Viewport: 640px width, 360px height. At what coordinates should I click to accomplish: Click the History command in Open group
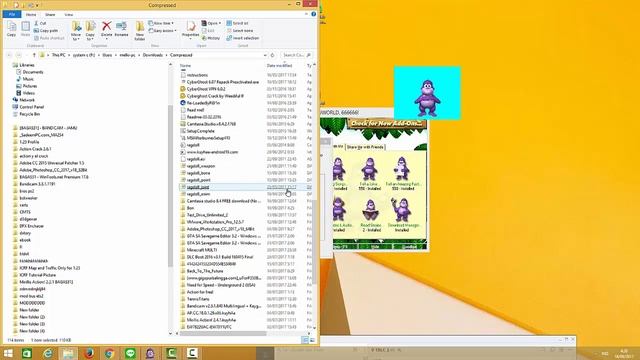click(x=211, y=38)
